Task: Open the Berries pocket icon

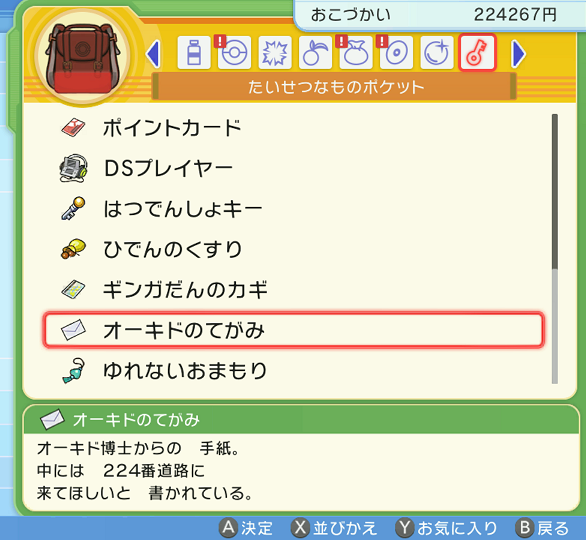Action: pos(315,53)
